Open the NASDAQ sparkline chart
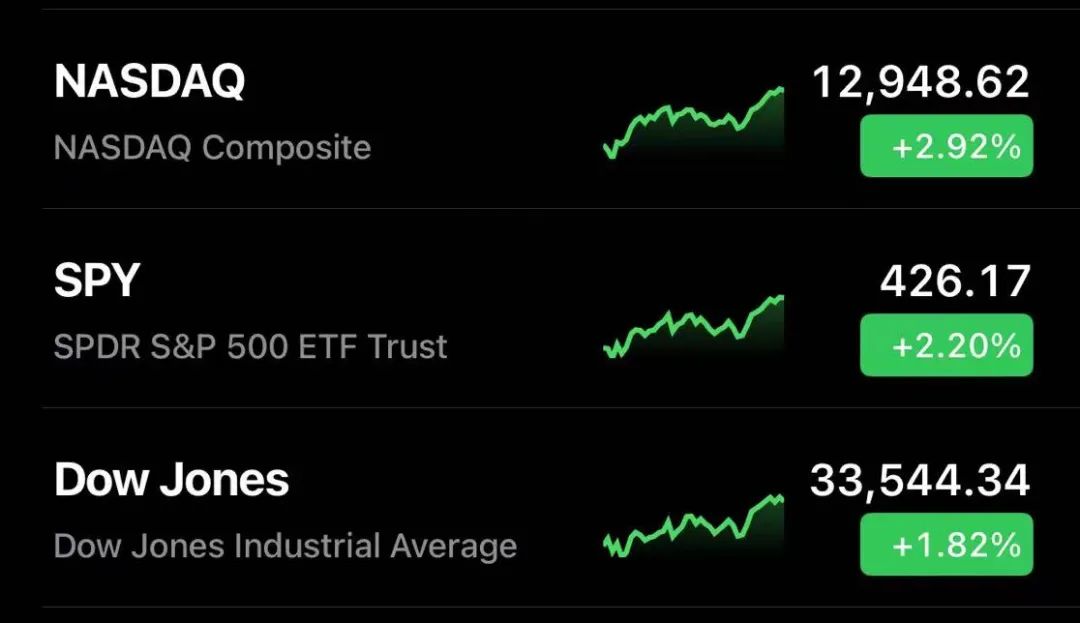This screenshot has width=1080, height=623. click(x=694, y=123)
